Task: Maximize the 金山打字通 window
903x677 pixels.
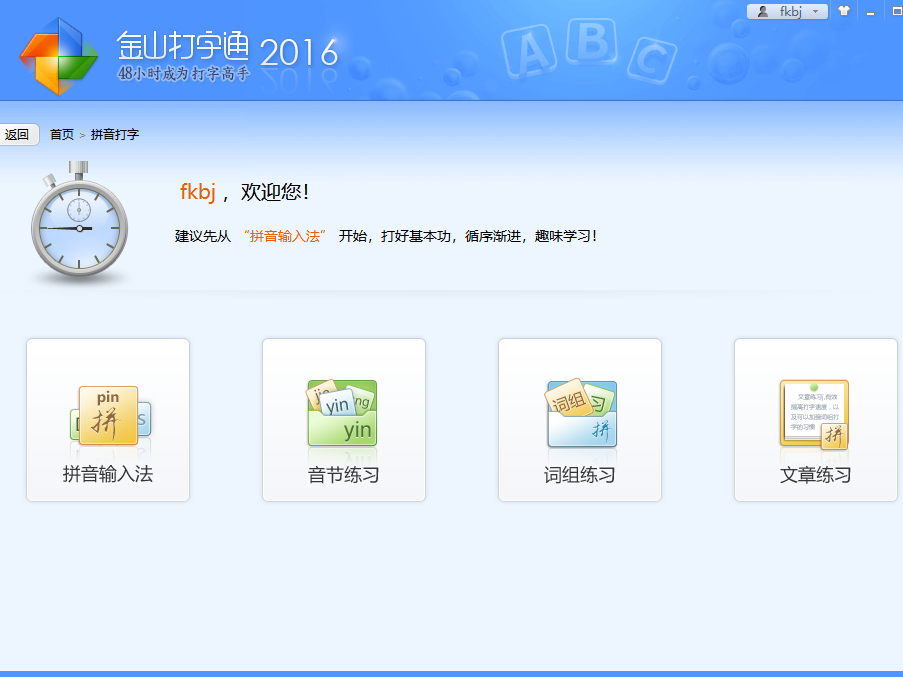Action: 897,12
